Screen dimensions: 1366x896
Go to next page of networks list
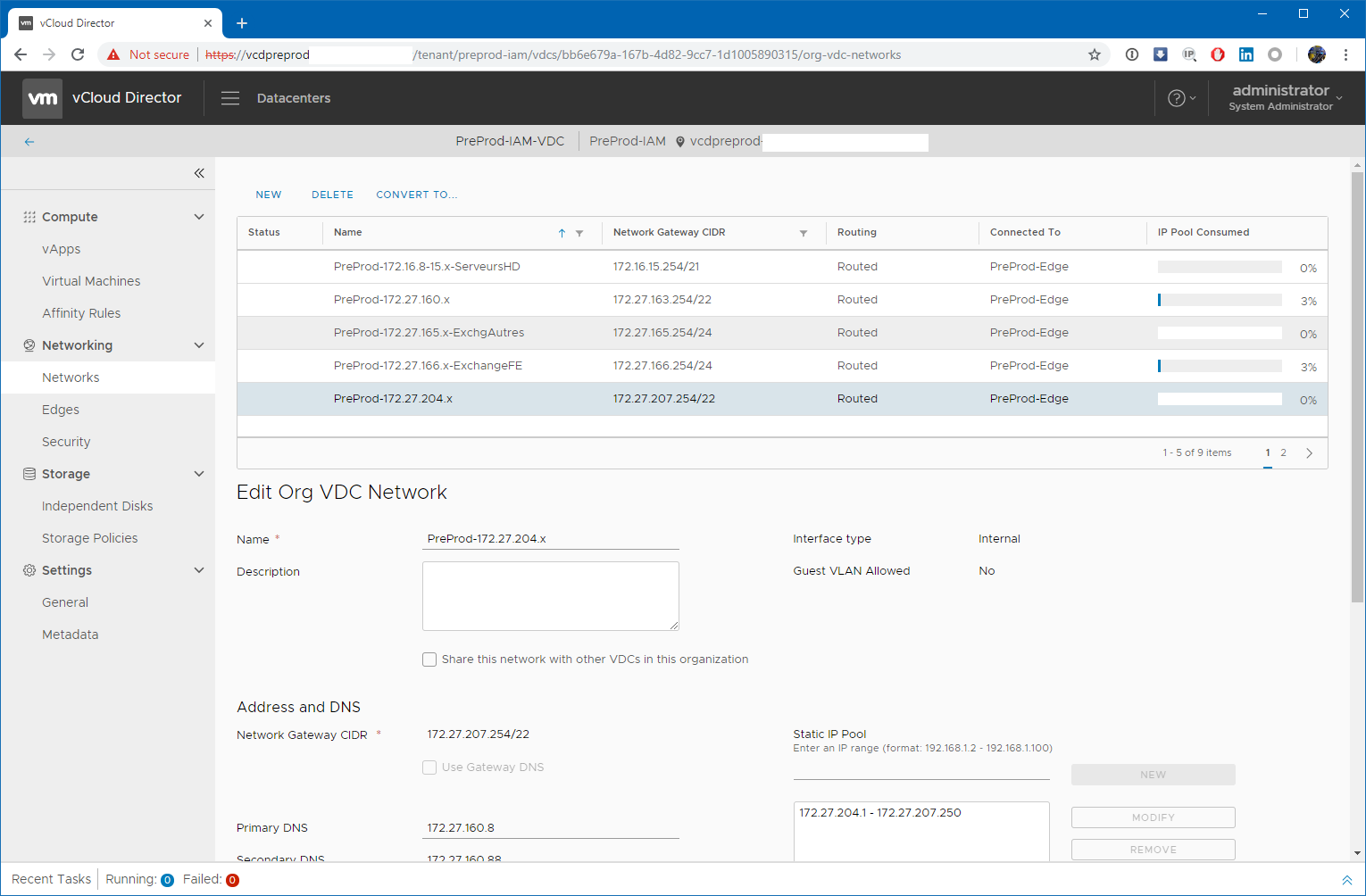click(1309, 453)
